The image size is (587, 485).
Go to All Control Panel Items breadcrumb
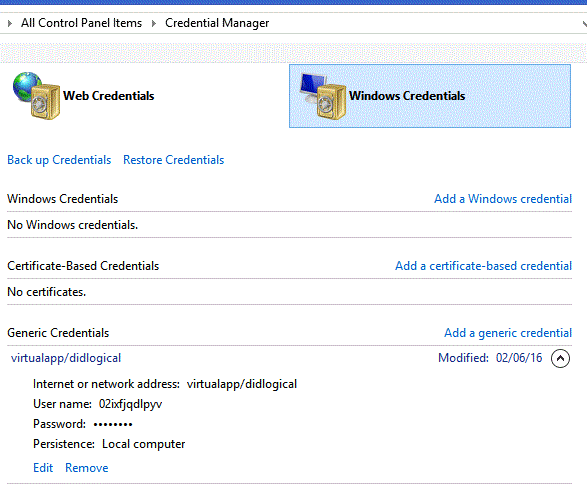(x=81, y=23)
